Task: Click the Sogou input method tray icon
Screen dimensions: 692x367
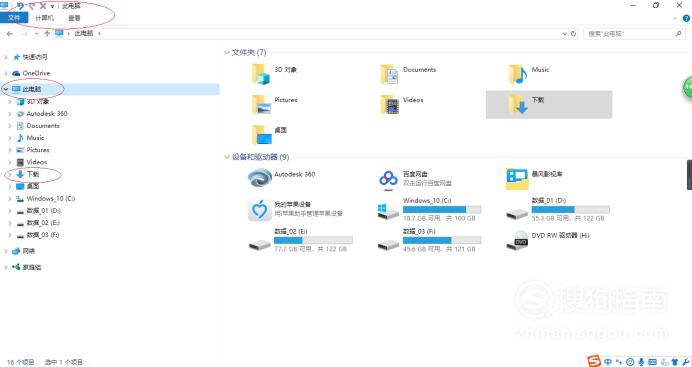Action: pyautogui.click(x=594, y=361)
